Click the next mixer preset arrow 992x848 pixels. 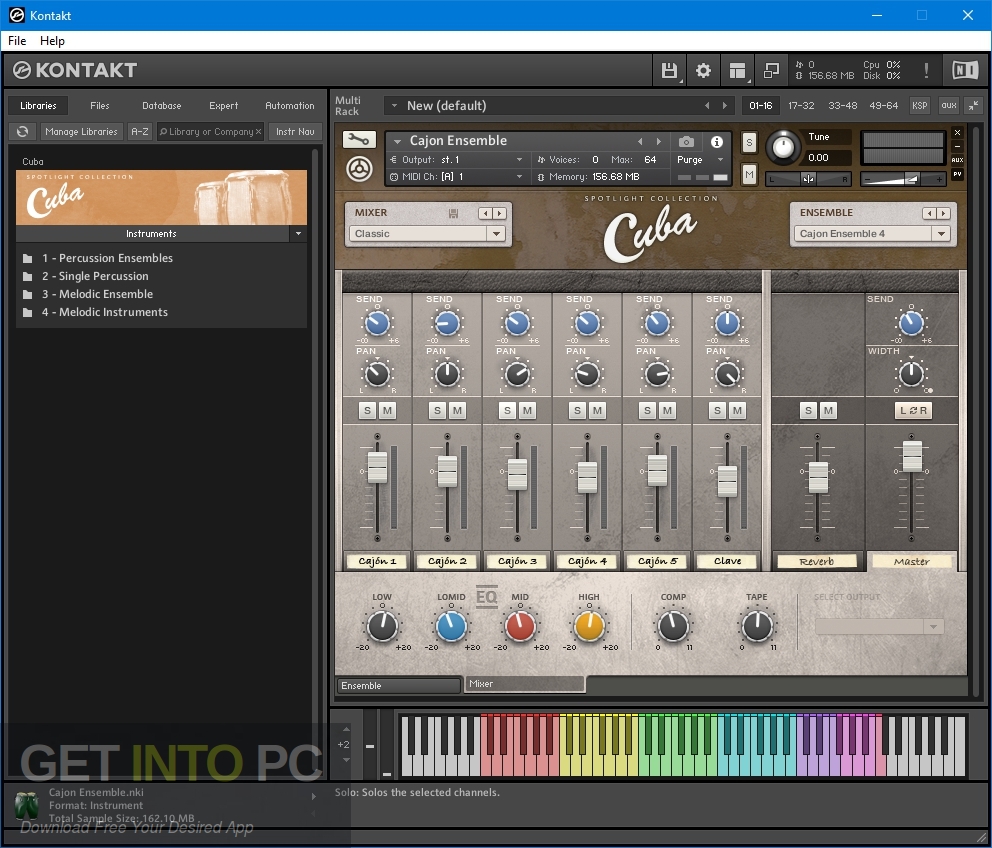click(500, 213)
